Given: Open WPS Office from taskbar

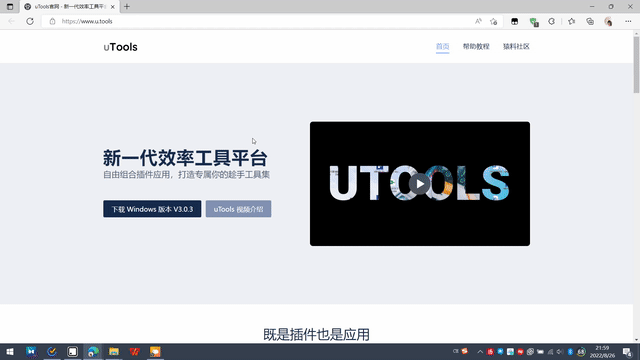Looking at the screenshot, I should (x=134, y=351).
